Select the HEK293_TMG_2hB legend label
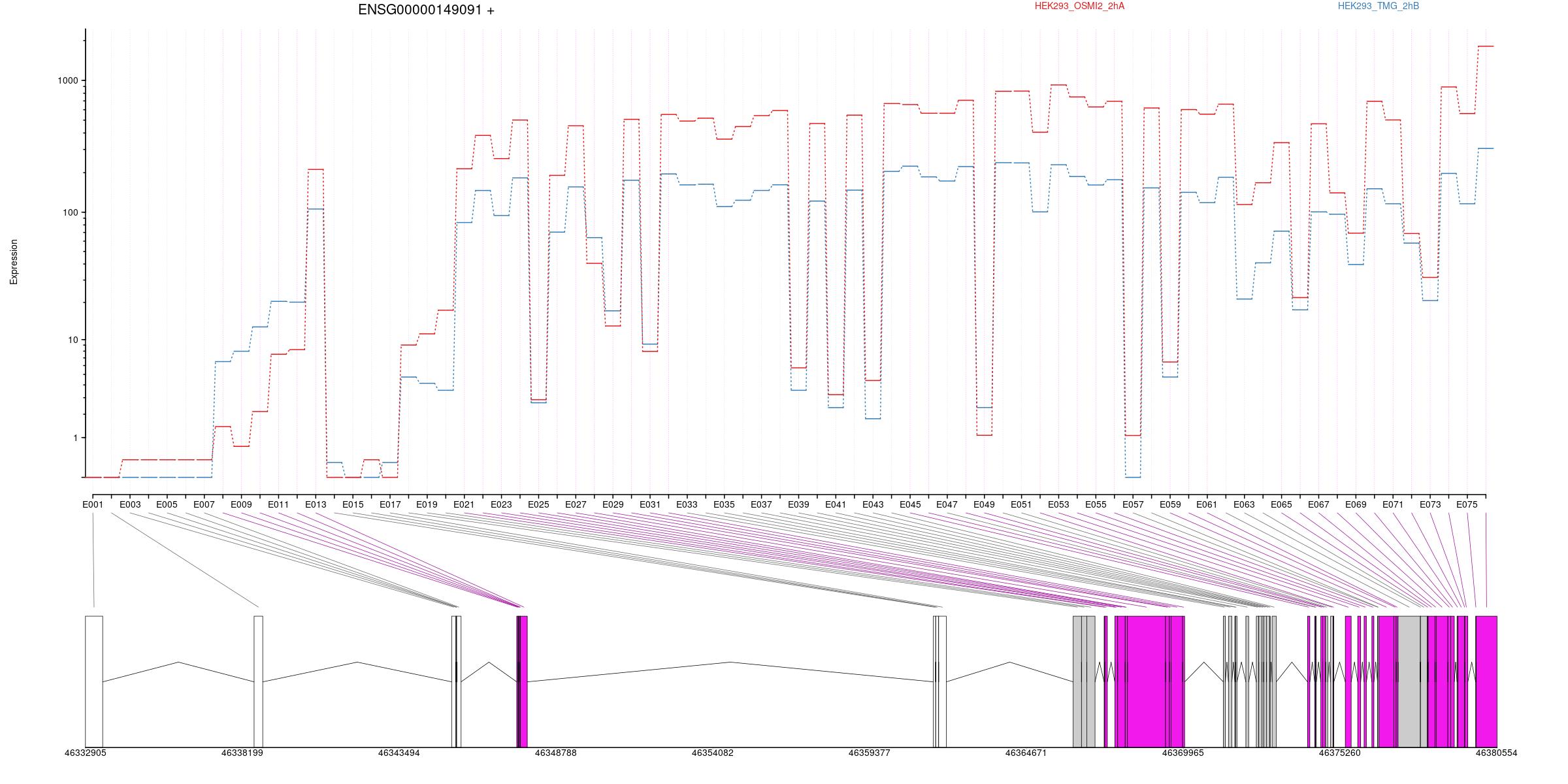This screenshot has height=784, width=1568. click(1378, 6)
